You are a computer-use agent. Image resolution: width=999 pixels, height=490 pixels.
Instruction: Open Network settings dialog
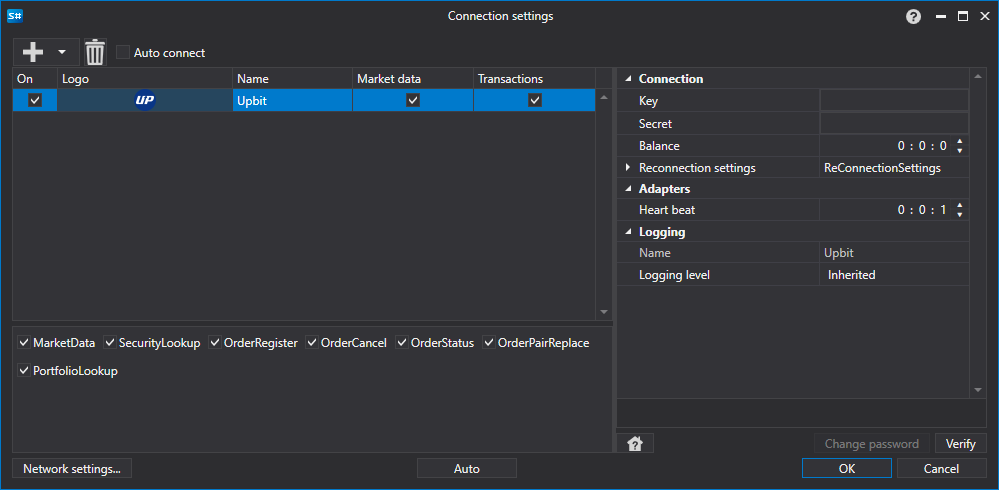[72, 469]
